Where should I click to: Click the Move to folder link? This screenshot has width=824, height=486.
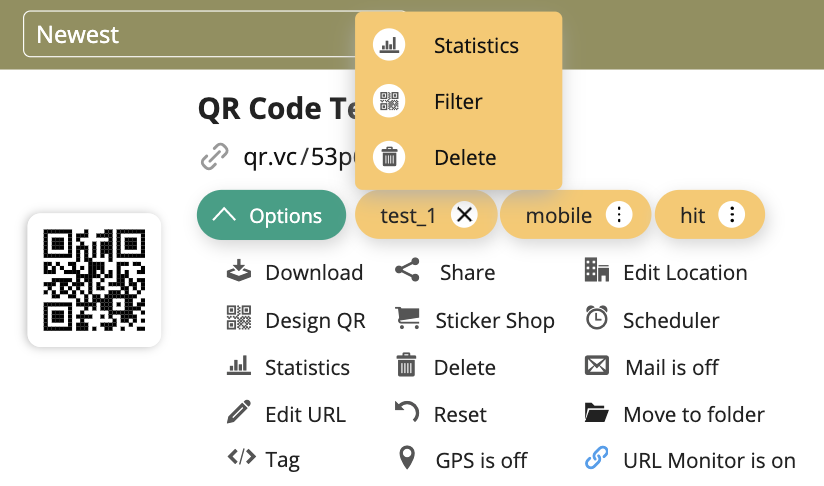pos(693,414)
